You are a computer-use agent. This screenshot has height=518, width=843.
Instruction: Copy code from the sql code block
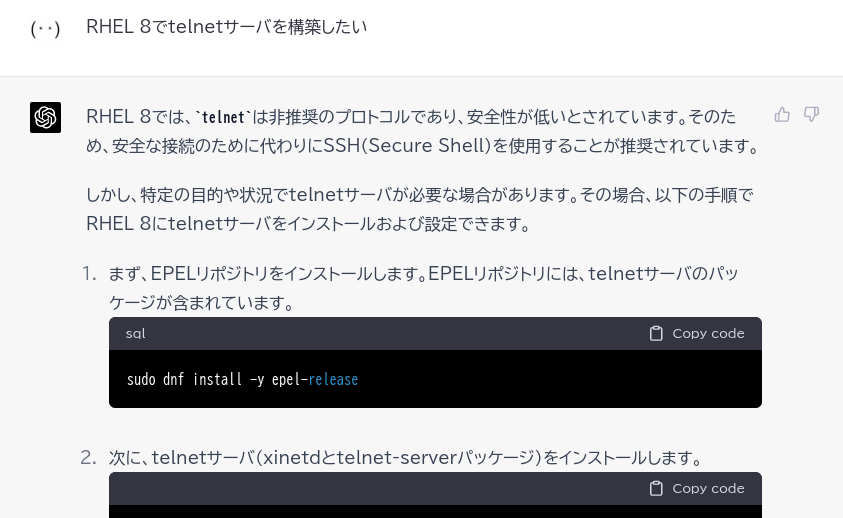pyautogui.click(x=697, y=333)
